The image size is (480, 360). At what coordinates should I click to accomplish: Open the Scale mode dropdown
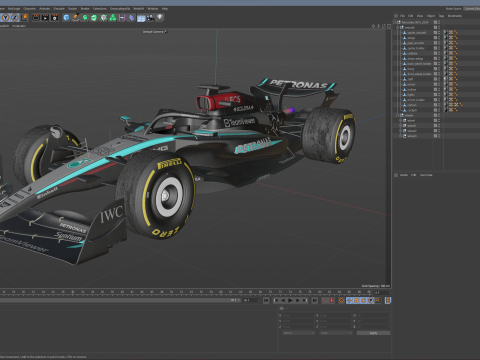pos(336,333)
